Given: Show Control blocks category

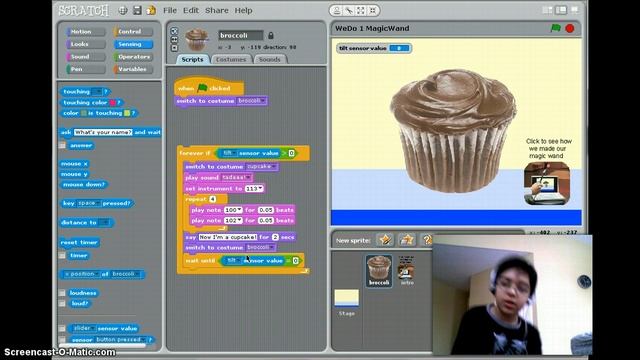Looking at the screenshot, I should (133, 32).
